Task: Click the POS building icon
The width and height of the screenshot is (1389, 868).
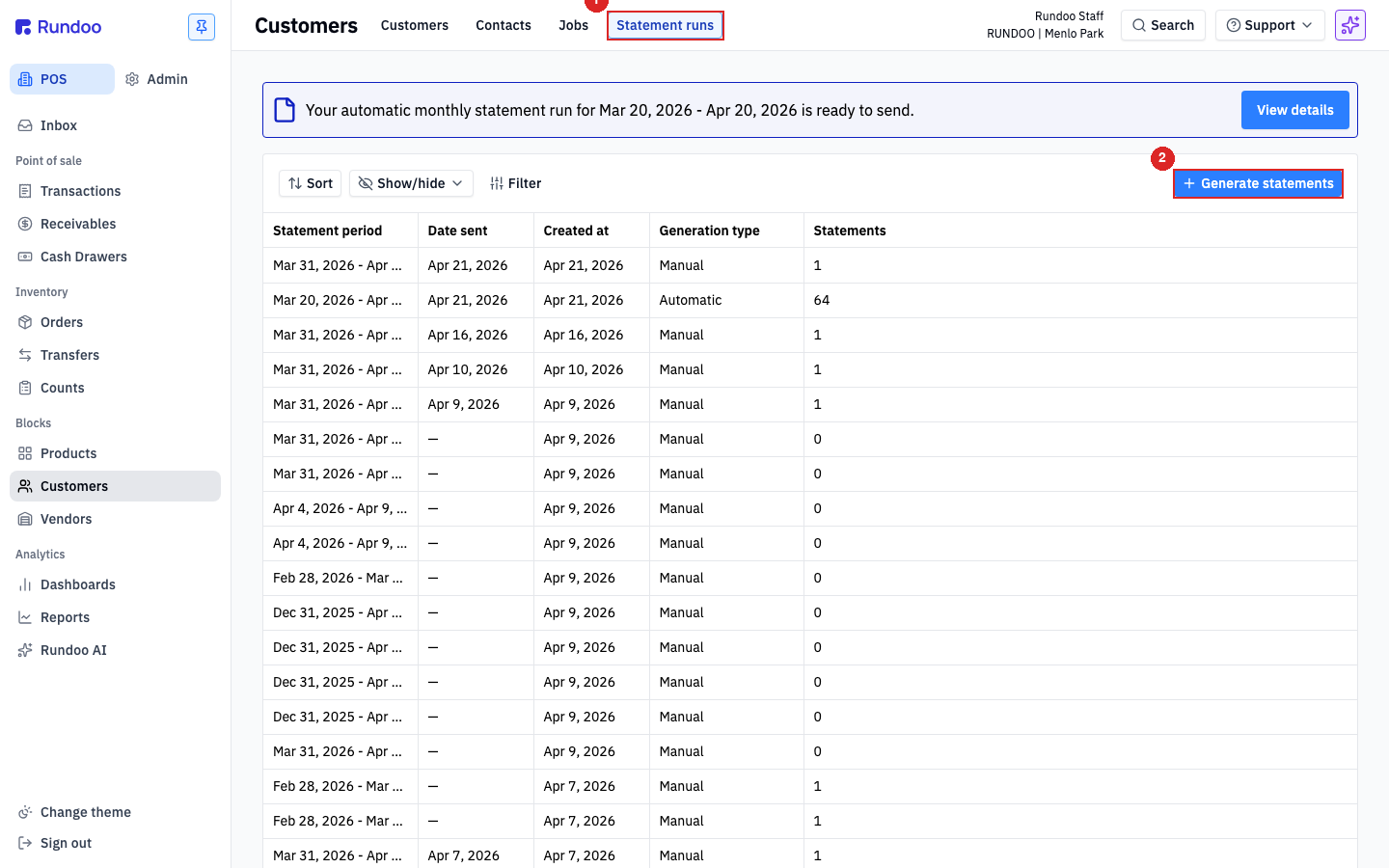Action: pos(25,79)
